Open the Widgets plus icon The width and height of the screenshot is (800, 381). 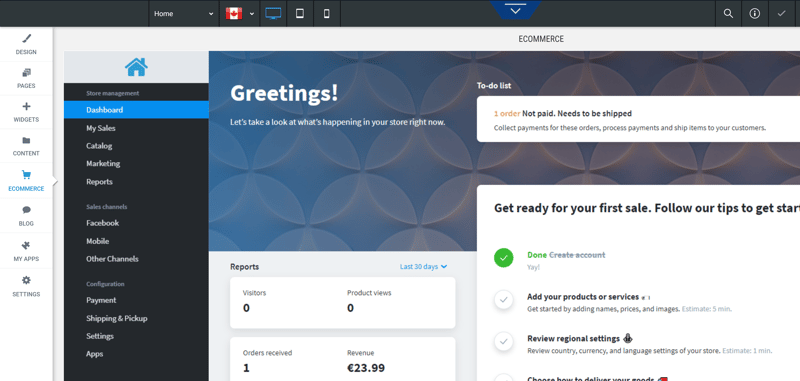[26, 107]
